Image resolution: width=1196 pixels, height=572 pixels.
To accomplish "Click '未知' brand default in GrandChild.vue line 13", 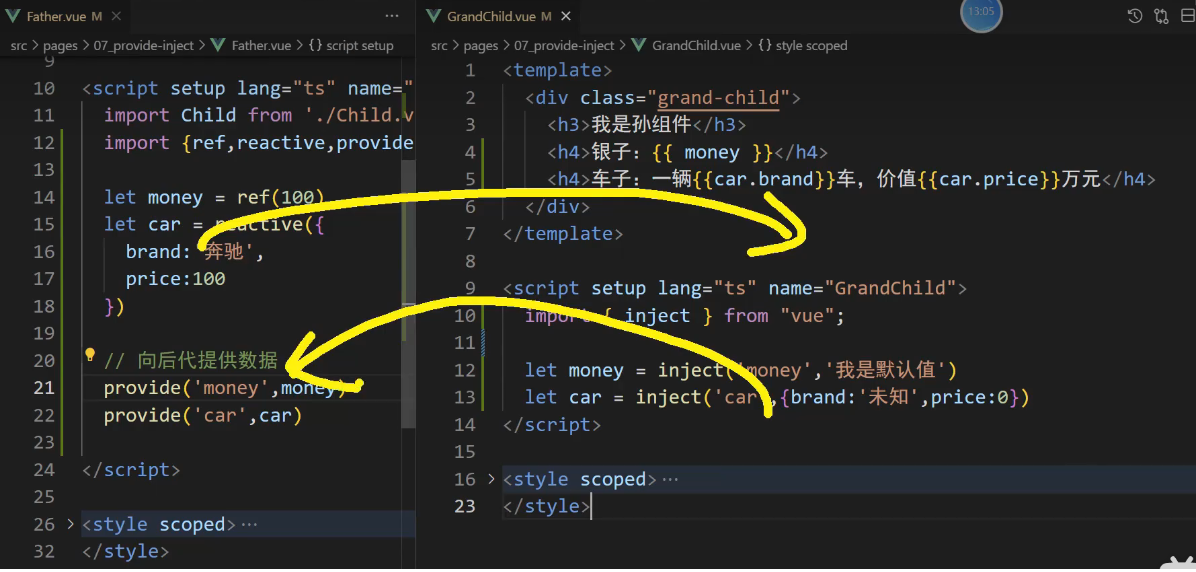I will click(891, 397).
